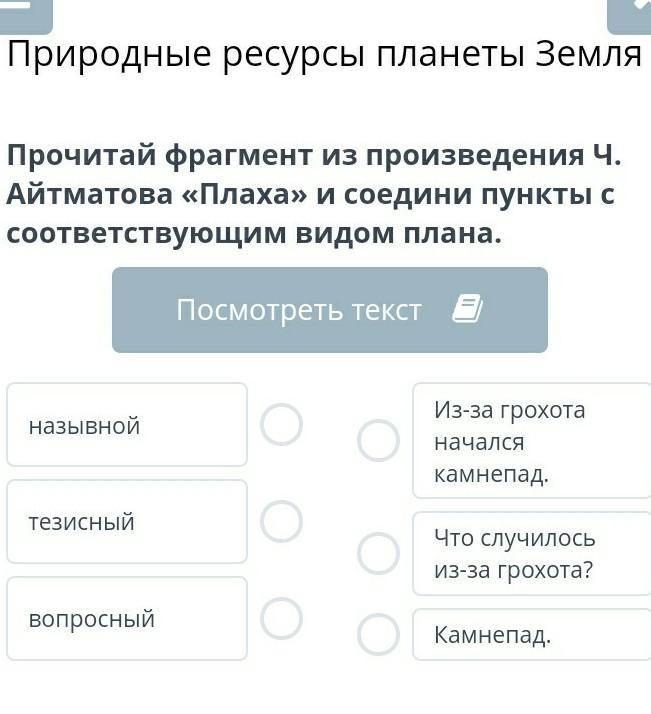
Task: Click the bold task text about Айтматов's «Плаха»
Action: point(314,194)
